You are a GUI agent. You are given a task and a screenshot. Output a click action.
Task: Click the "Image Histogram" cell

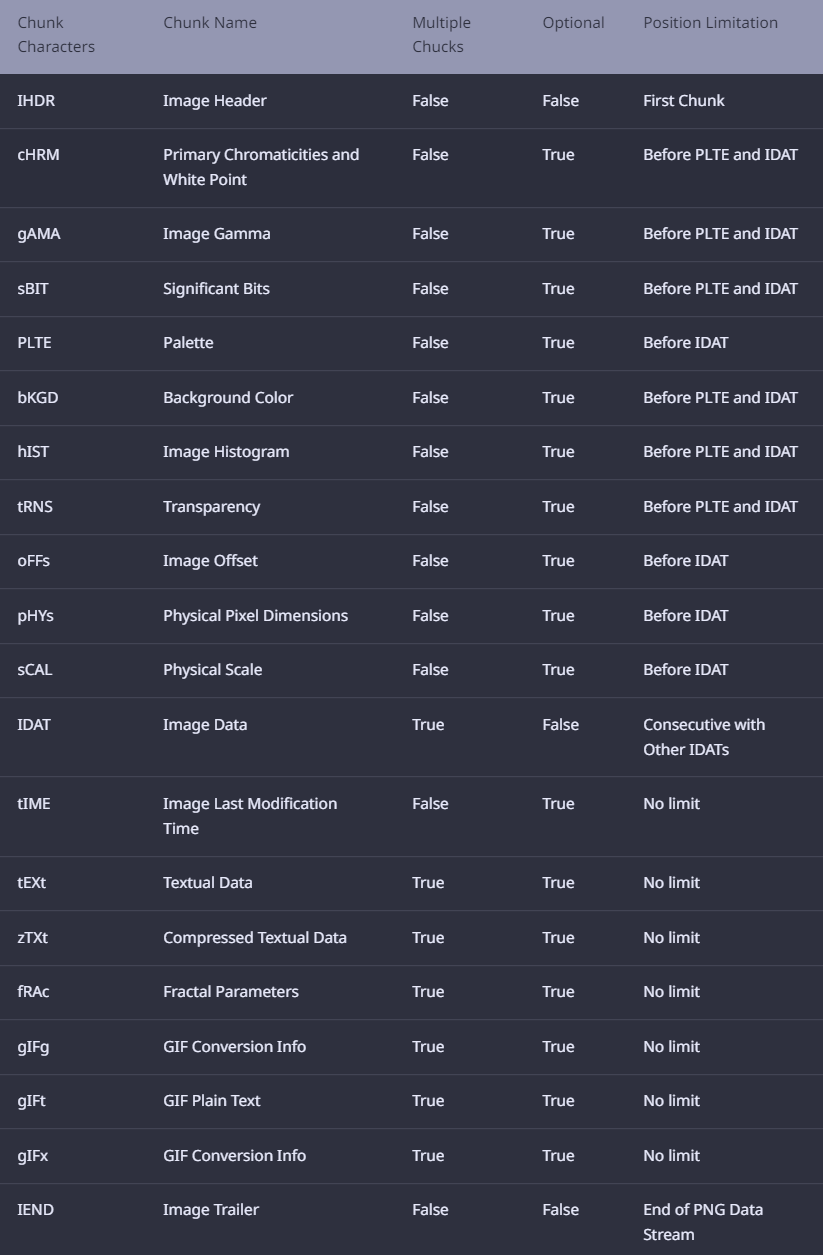226,452
